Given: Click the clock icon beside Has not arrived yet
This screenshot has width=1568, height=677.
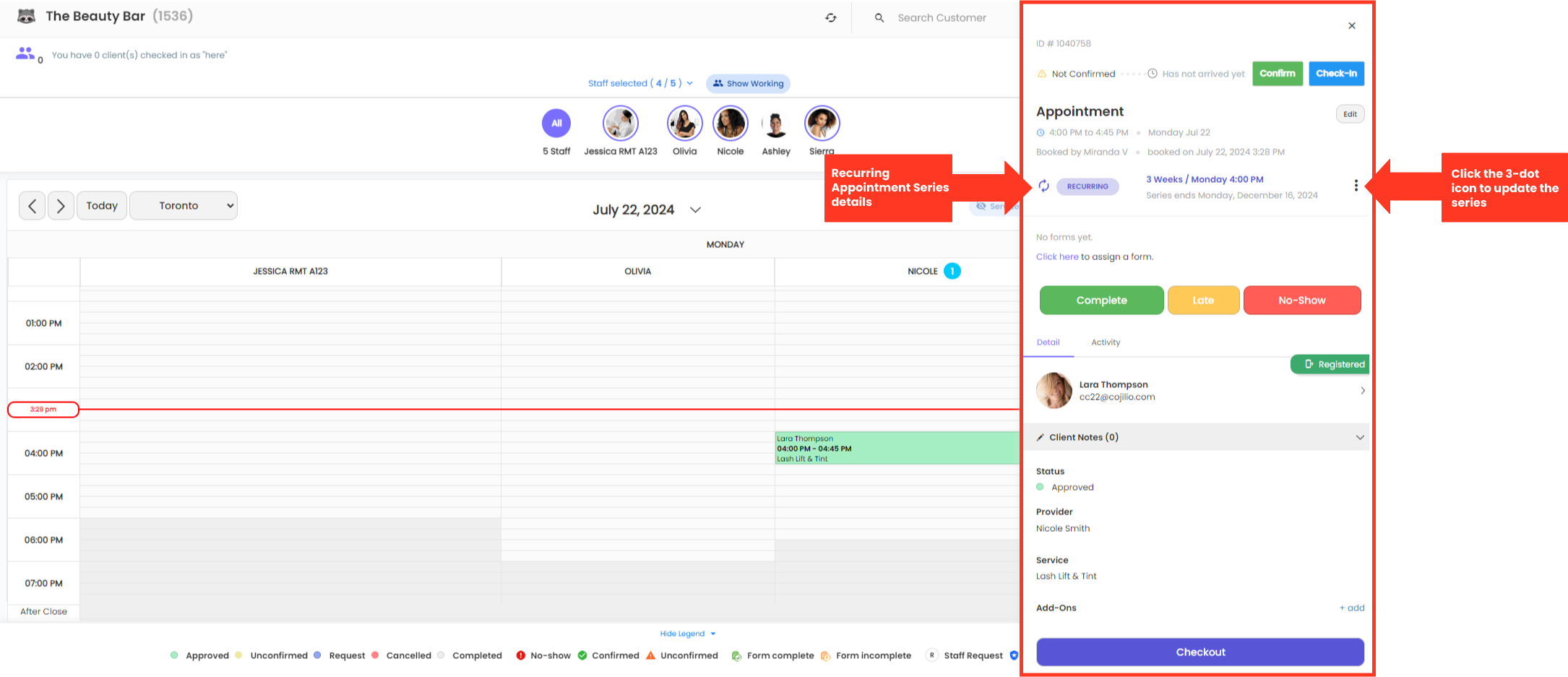Looking at the screenshot, I should pos(1153,74).
